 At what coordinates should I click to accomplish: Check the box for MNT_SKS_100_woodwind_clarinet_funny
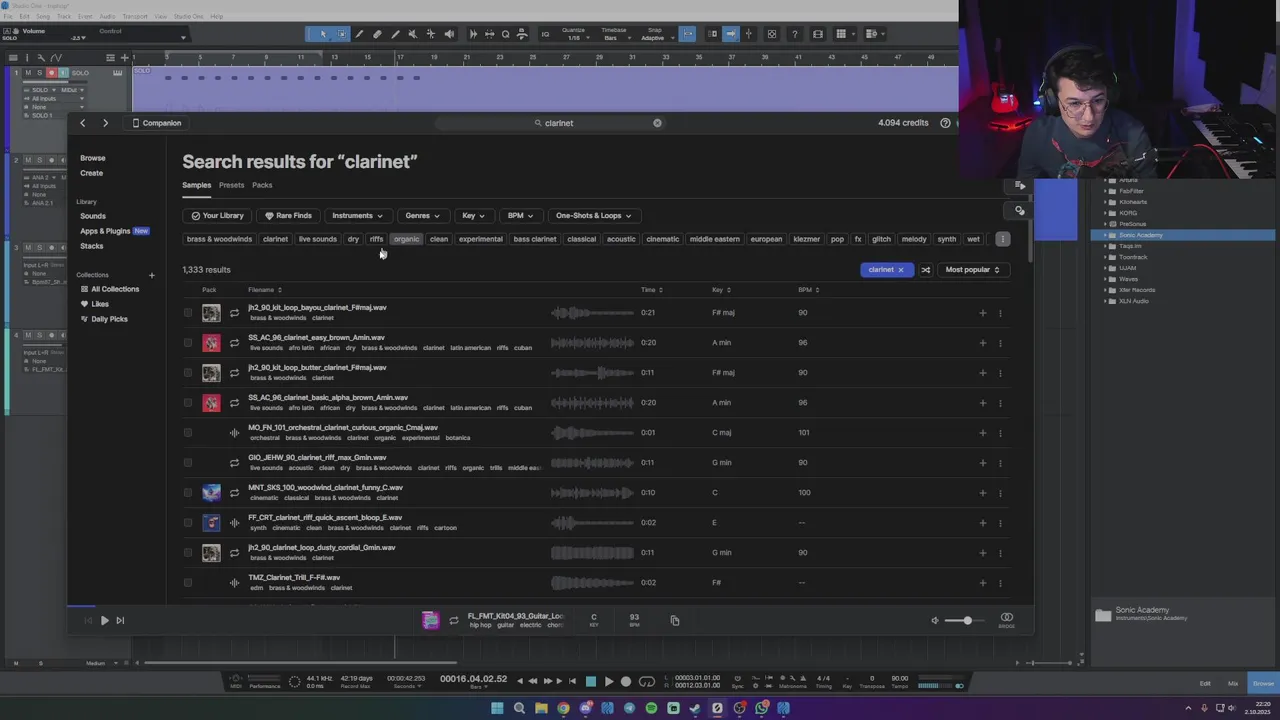188,493
